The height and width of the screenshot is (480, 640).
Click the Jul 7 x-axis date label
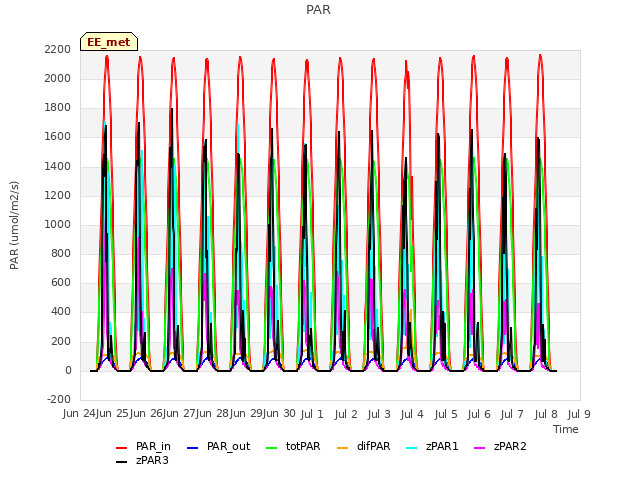(x=512, y=414)
